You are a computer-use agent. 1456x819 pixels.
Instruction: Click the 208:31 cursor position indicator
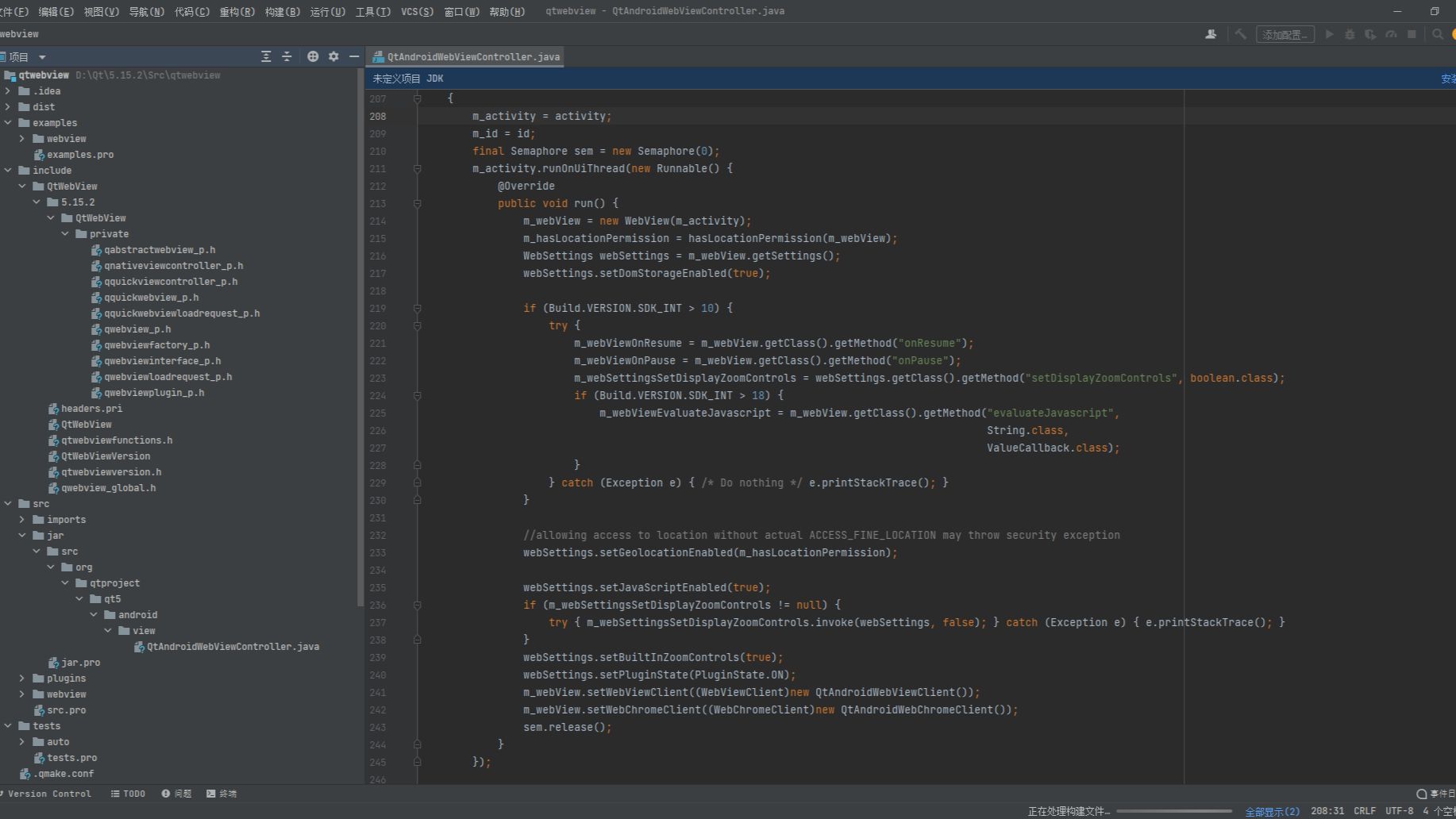[x=1327, y=811]
